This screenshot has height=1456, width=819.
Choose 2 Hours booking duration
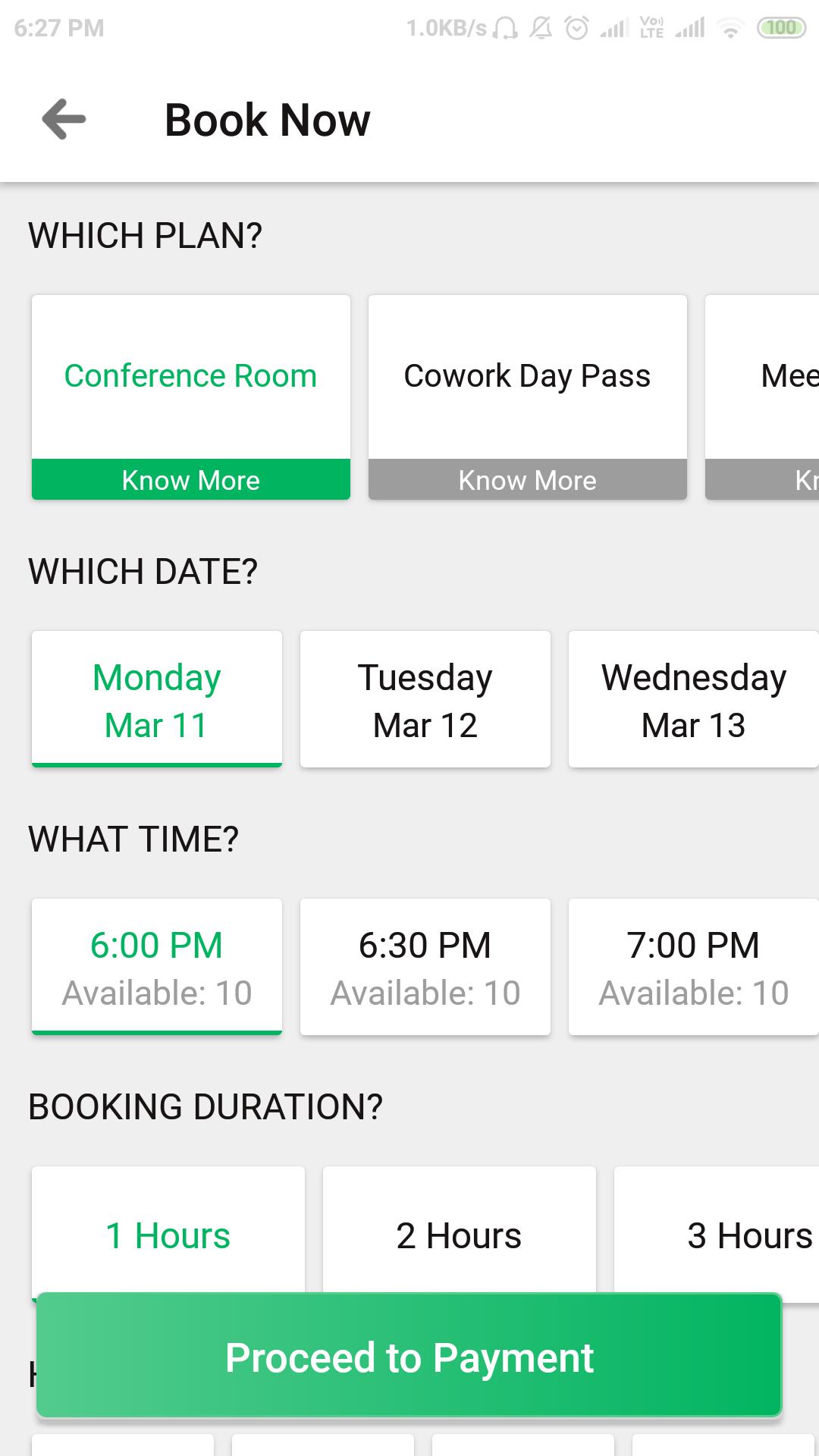pos(460,1230)
